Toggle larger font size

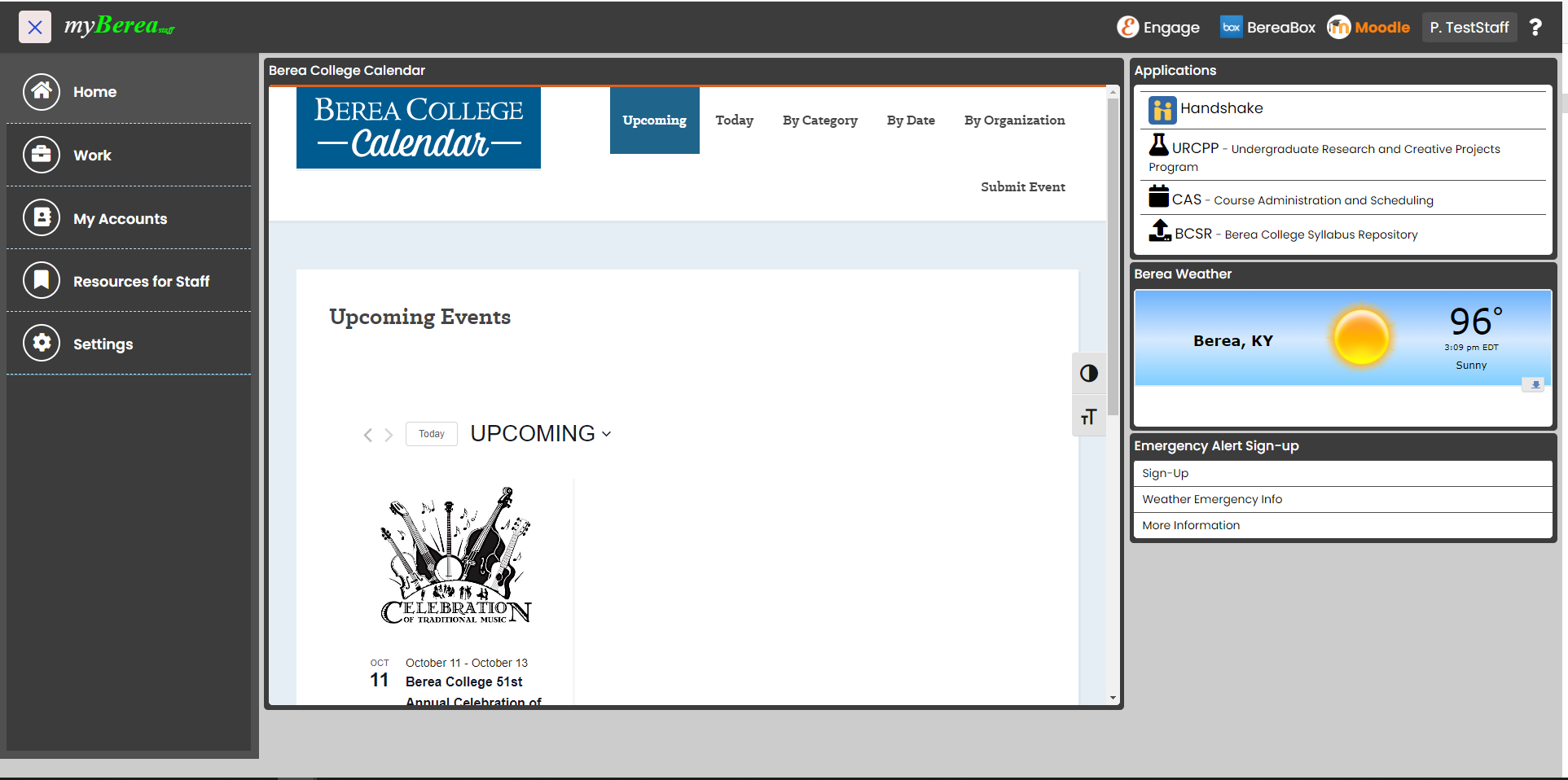1089,418
